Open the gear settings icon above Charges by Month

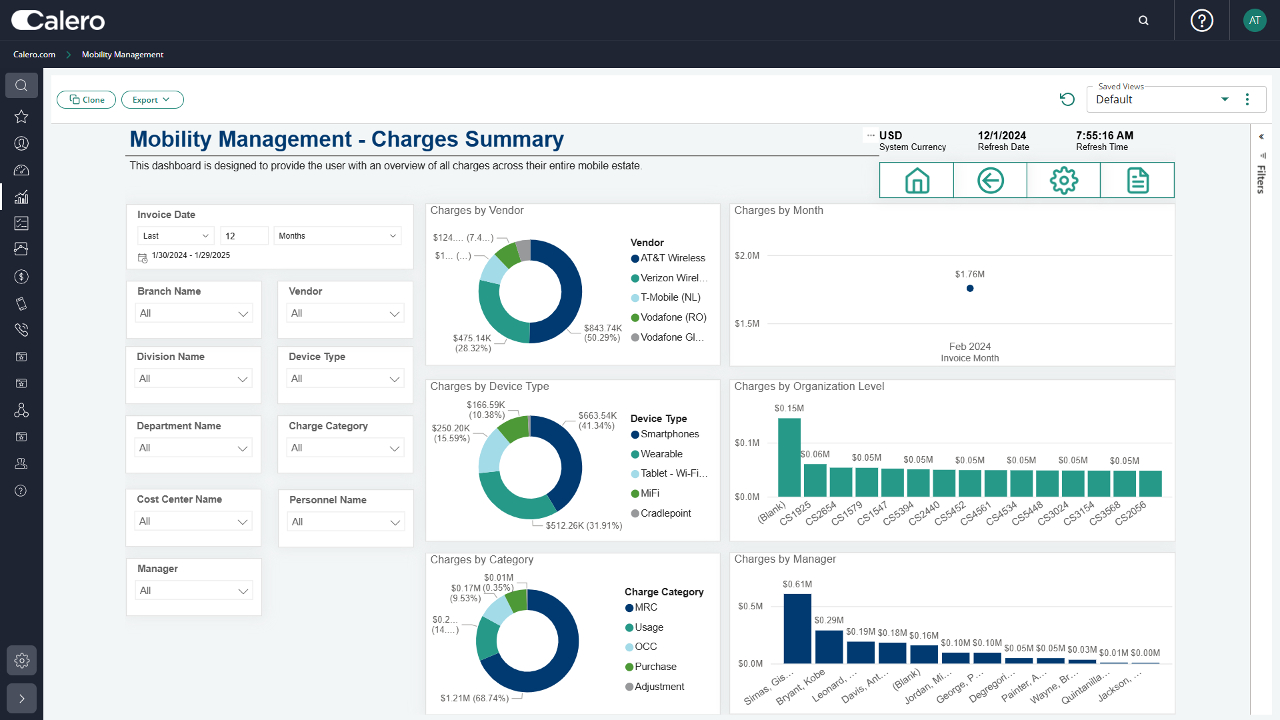tap(1063, 180)
